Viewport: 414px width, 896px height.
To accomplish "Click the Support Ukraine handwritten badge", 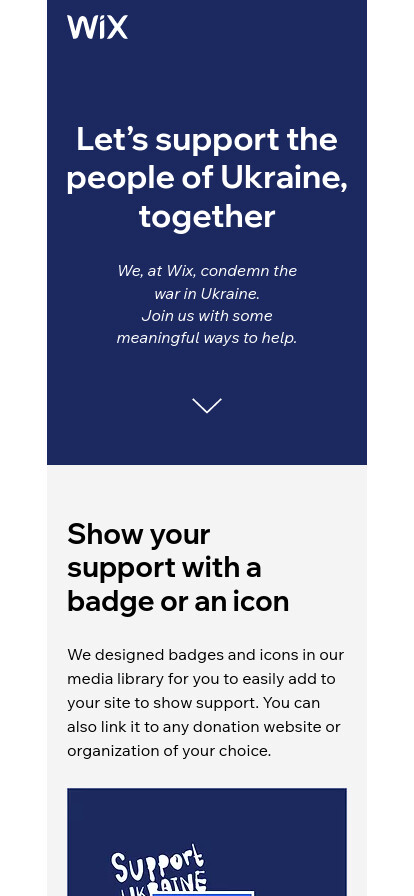I will click(158, 870).
